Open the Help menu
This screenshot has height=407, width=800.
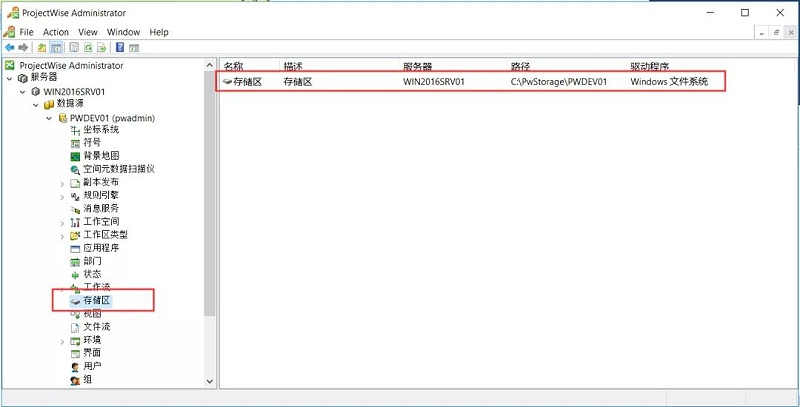click(159, 32)
